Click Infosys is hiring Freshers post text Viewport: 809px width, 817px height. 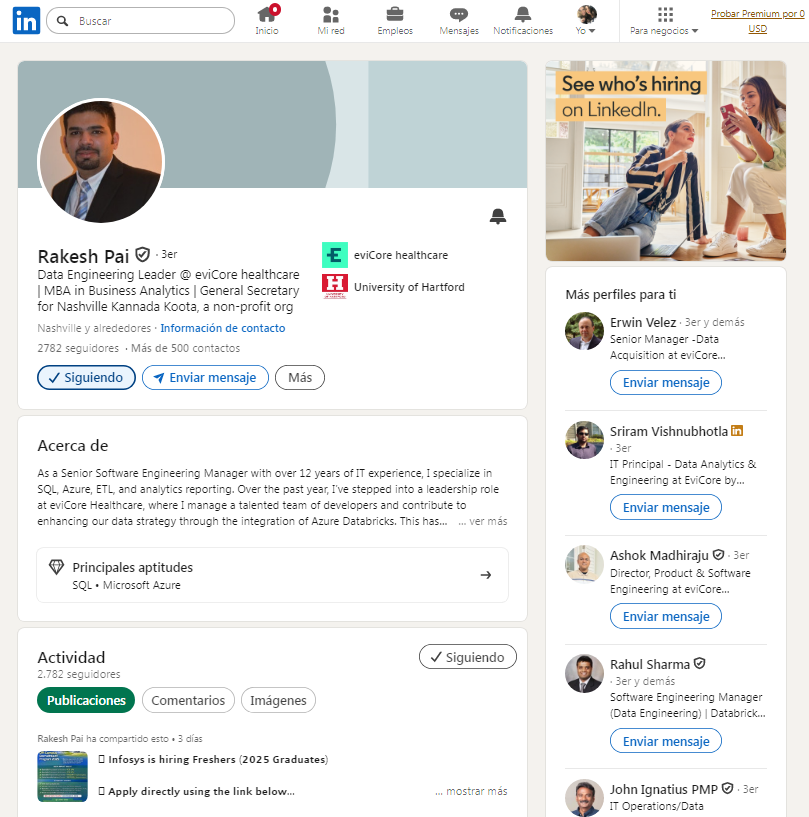click(x=214, y=760)
